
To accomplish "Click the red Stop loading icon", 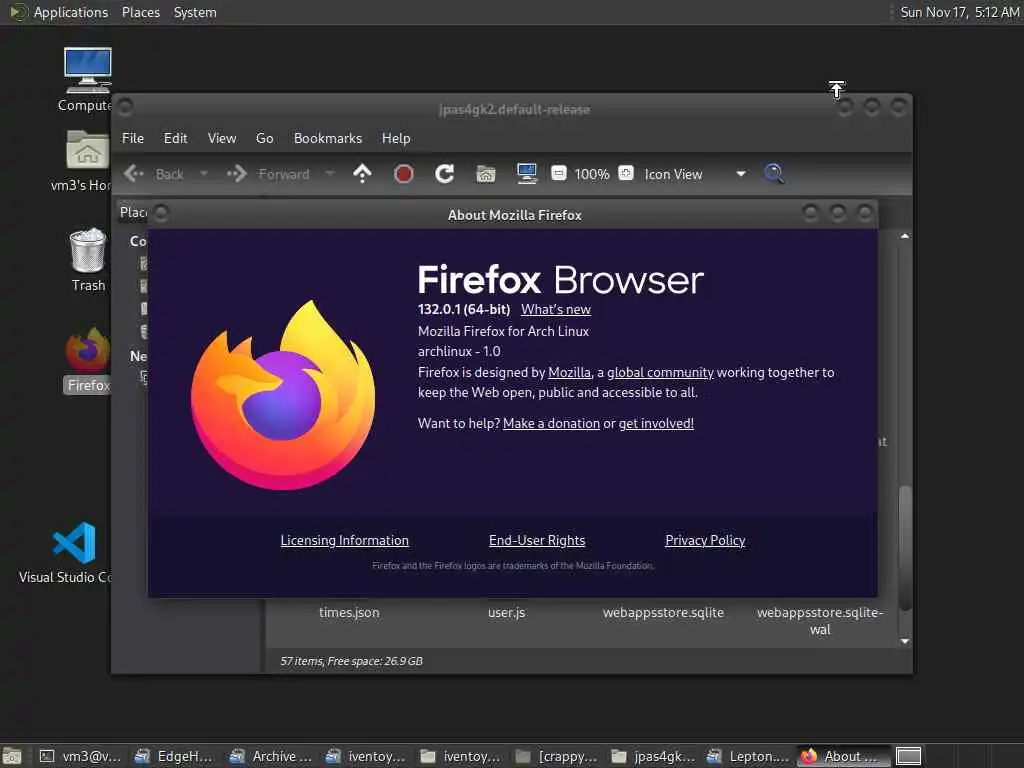I will (x=404, y=174).
